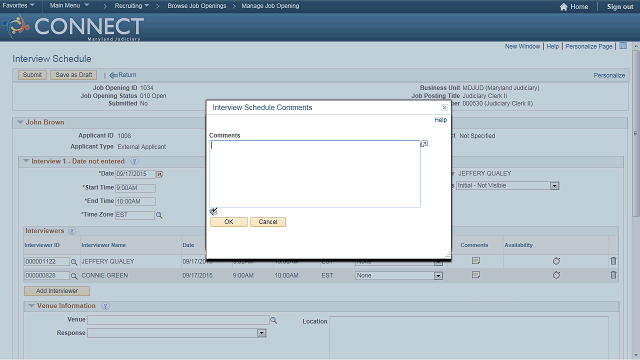Click Personalize link near toolbar
The image size is (640, 360).
[609, 76]
